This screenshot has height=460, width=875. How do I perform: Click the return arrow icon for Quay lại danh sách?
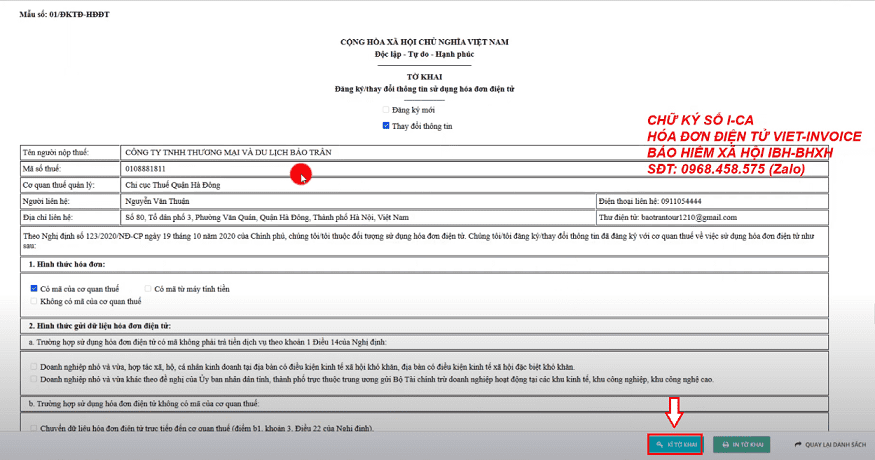click(798, 445)
